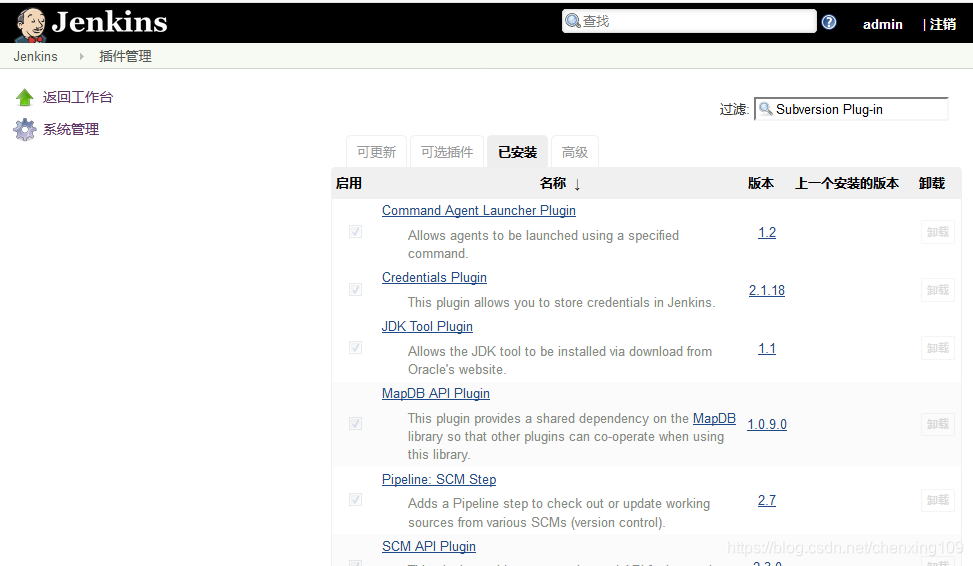
Task: Click version 1.2 link
Action: coord(767,233)
